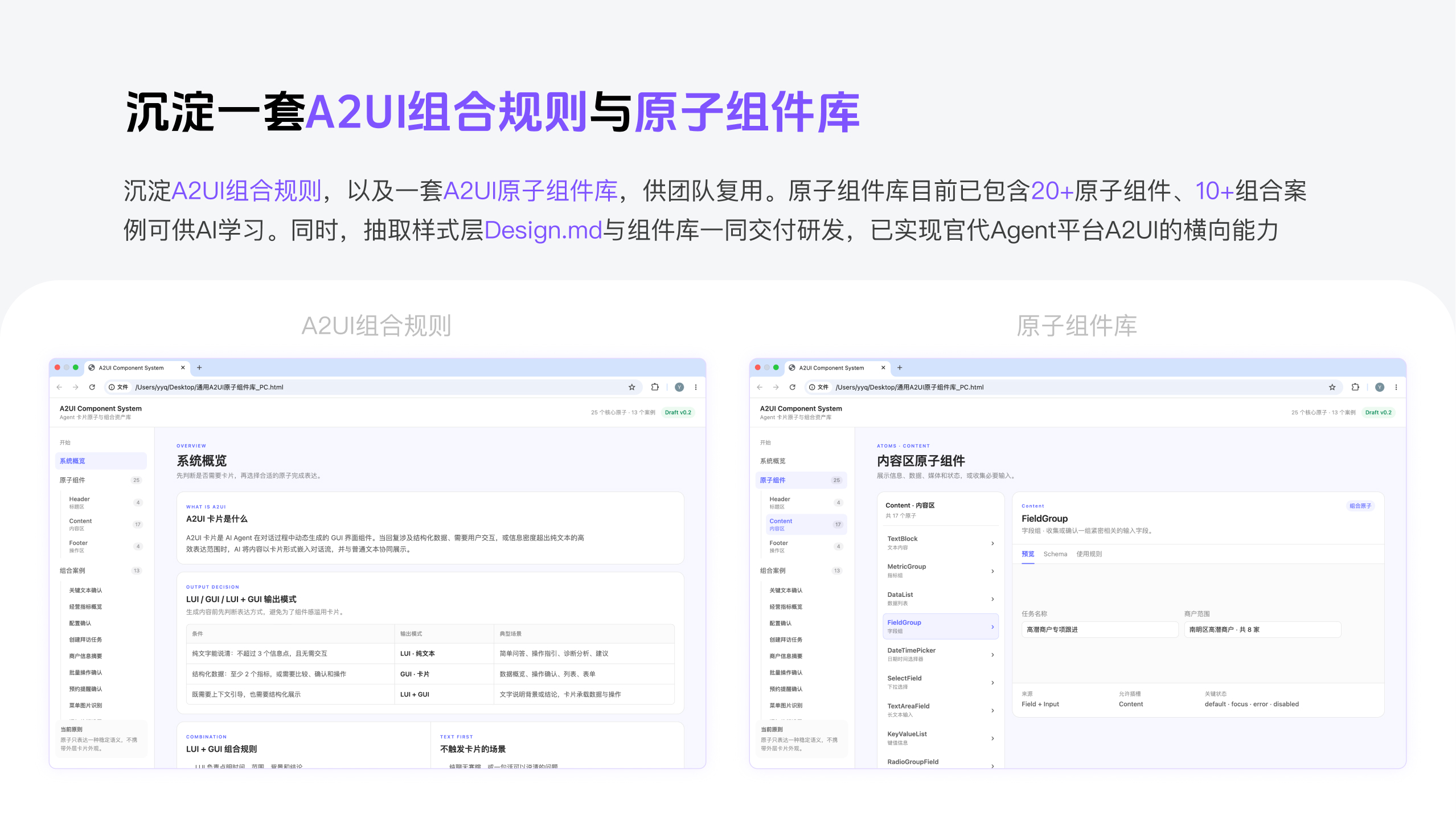Open 经营指标概览 case in left sidebar
This screenshot has width=1456, height=819.
85,607
